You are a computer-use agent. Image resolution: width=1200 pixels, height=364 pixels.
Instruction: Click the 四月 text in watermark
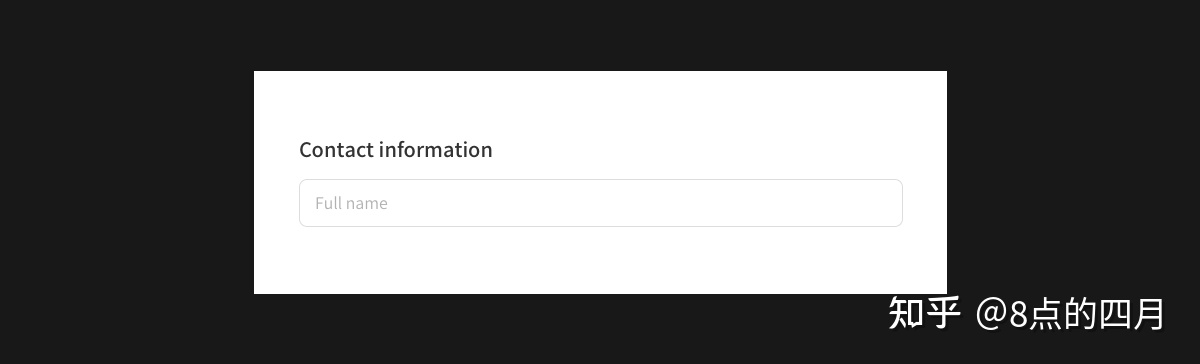[1132, 314]
